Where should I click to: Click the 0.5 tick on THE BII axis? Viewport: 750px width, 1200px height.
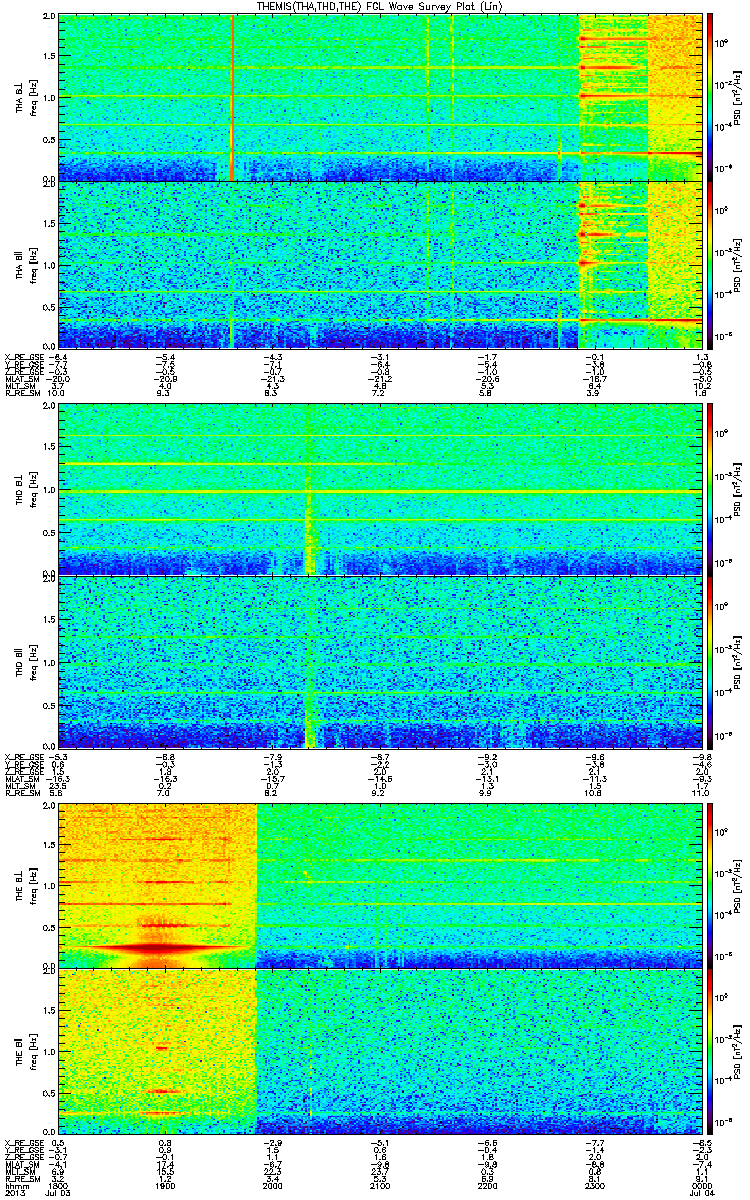click(x=50, y=1092)
